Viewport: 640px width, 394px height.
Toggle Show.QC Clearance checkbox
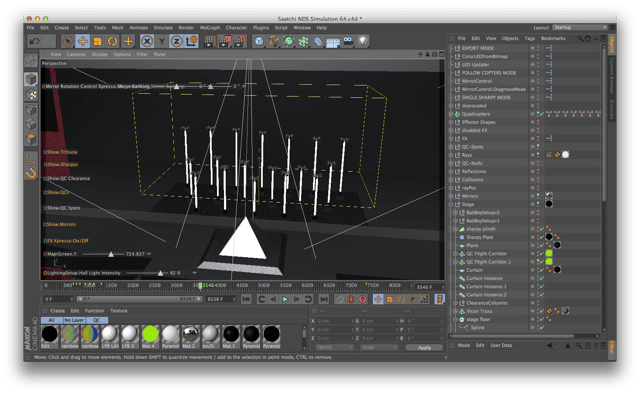pos(45,178)
